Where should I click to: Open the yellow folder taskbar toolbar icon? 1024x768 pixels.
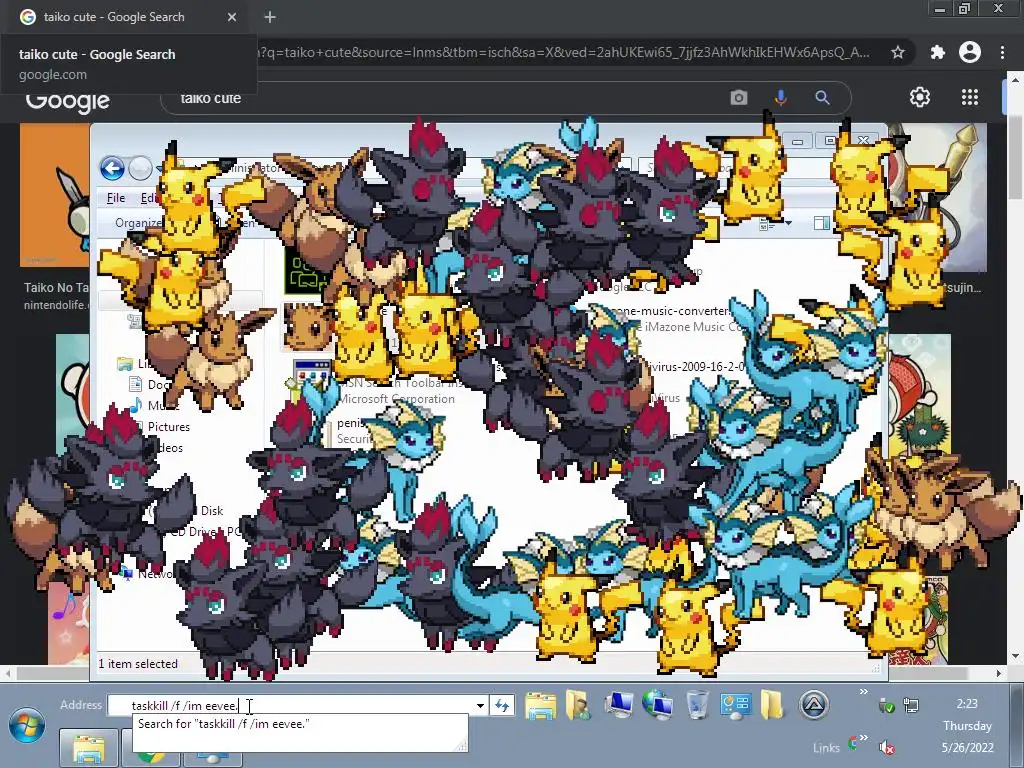[x=771, y=705]
